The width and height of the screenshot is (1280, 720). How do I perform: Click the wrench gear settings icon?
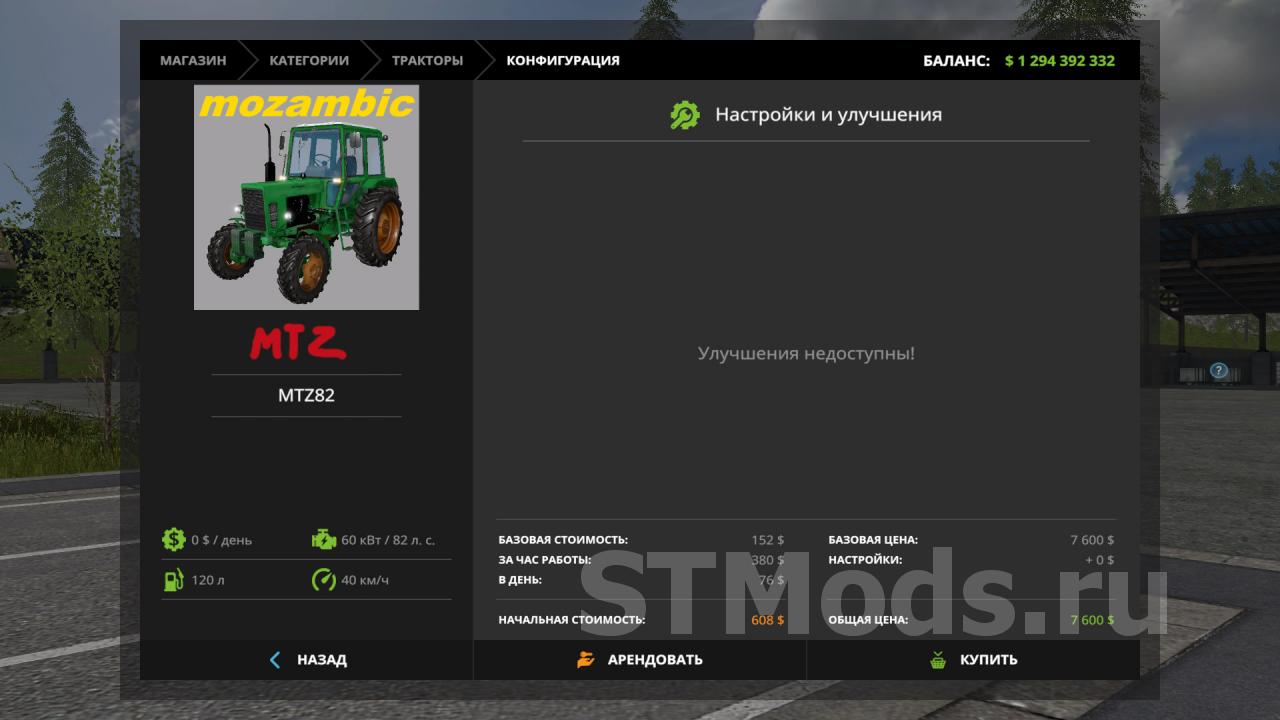tap(685, 115)
